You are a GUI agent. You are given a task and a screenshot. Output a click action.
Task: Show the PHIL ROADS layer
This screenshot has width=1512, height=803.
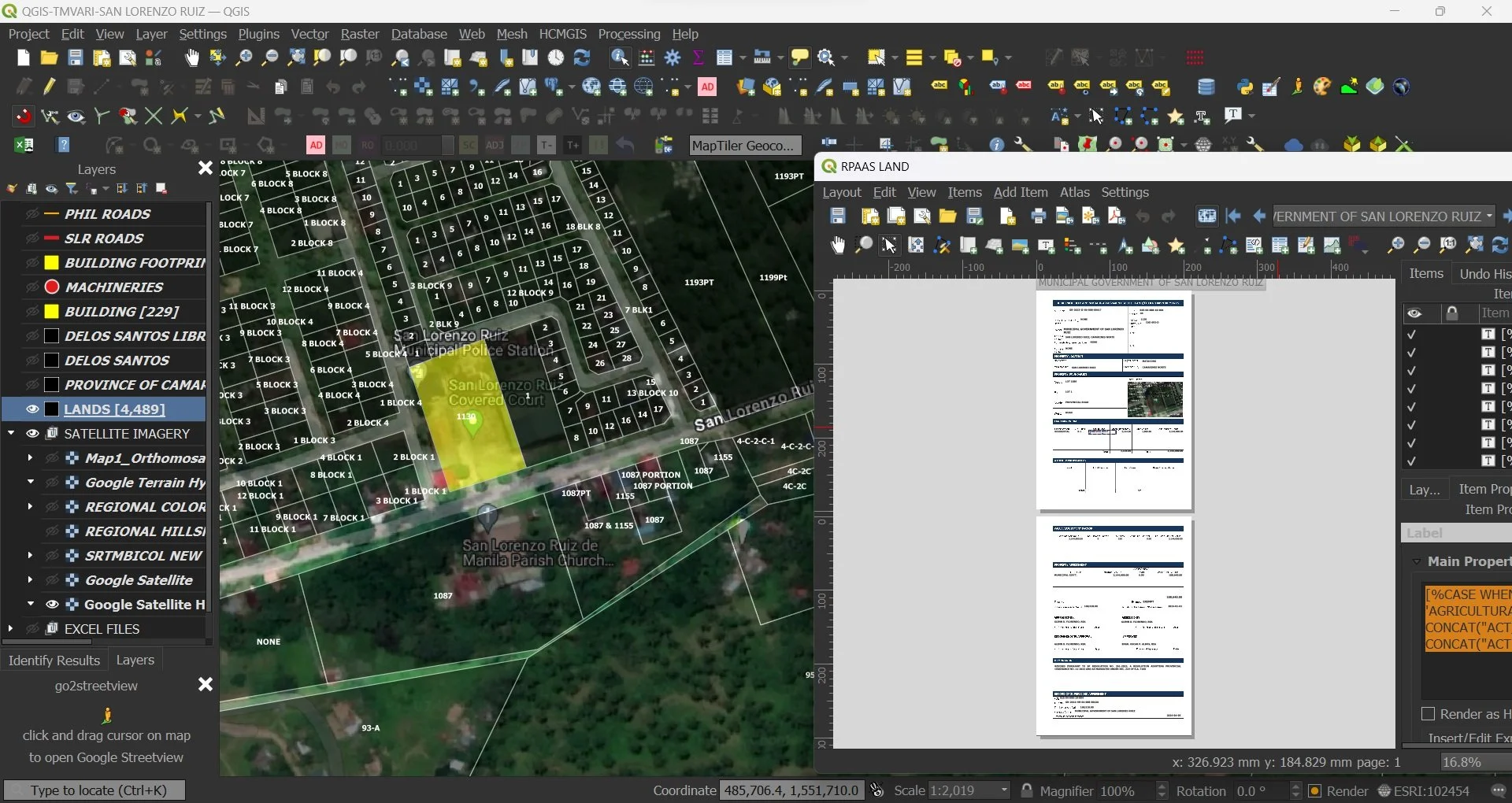32,214
